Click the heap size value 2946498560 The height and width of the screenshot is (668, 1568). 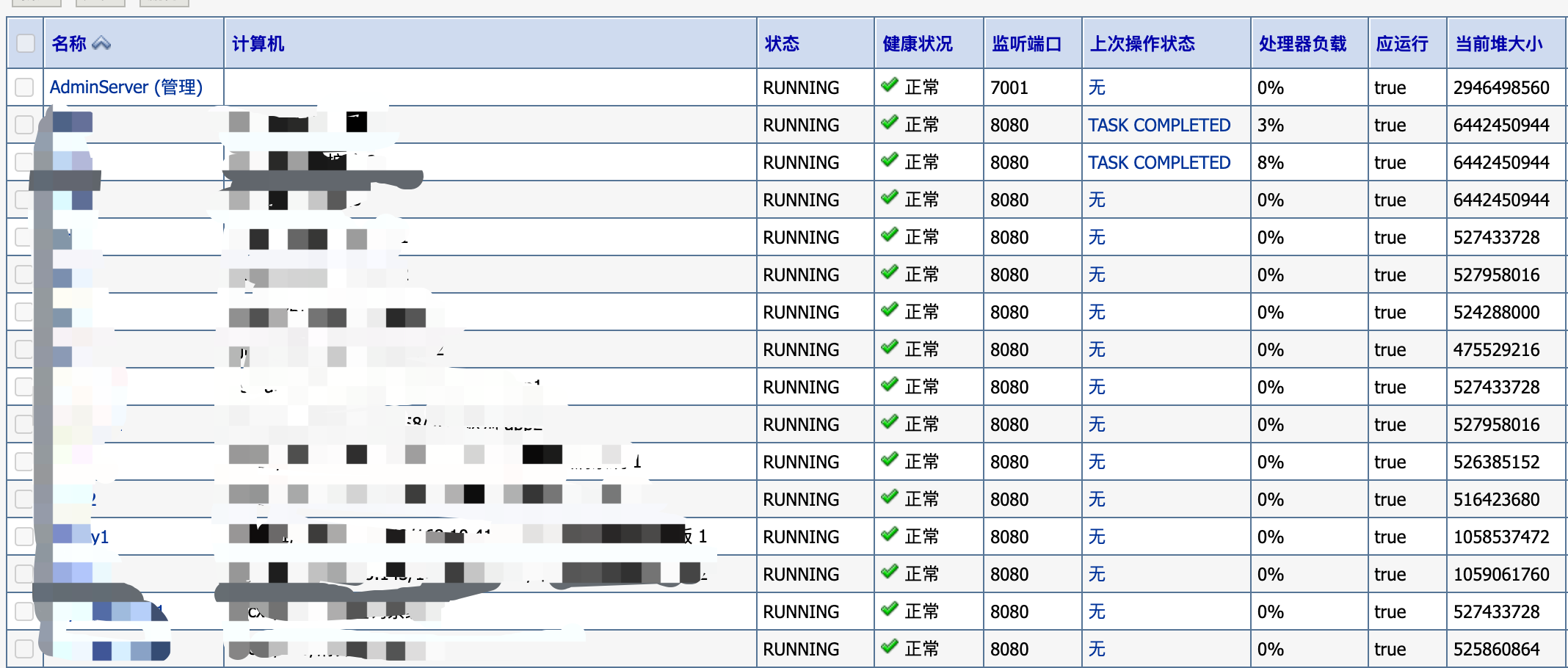(x=1501, y=88)
